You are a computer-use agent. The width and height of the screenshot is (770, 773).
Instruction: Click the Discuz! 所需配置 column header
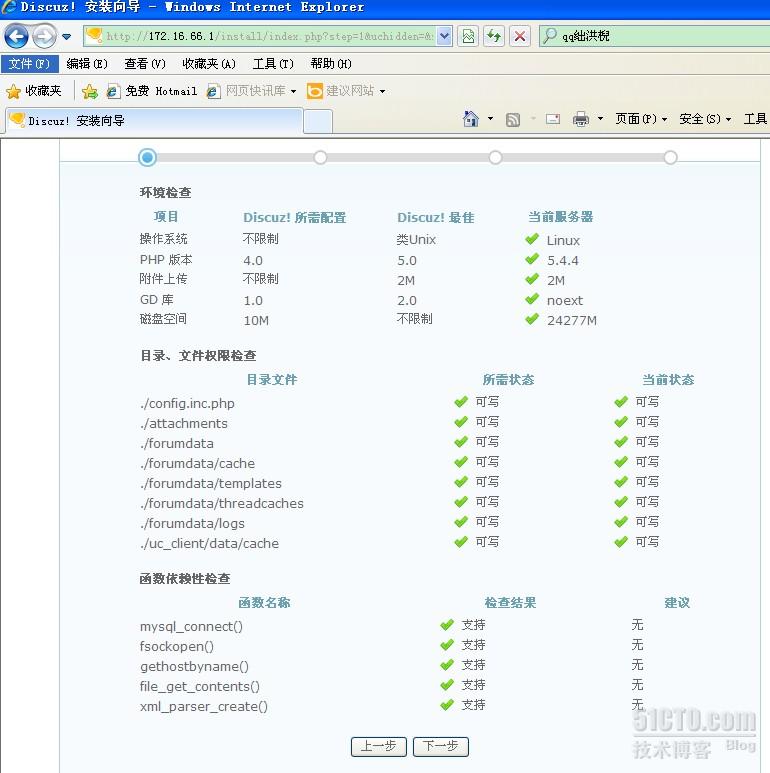click(295, 217)
